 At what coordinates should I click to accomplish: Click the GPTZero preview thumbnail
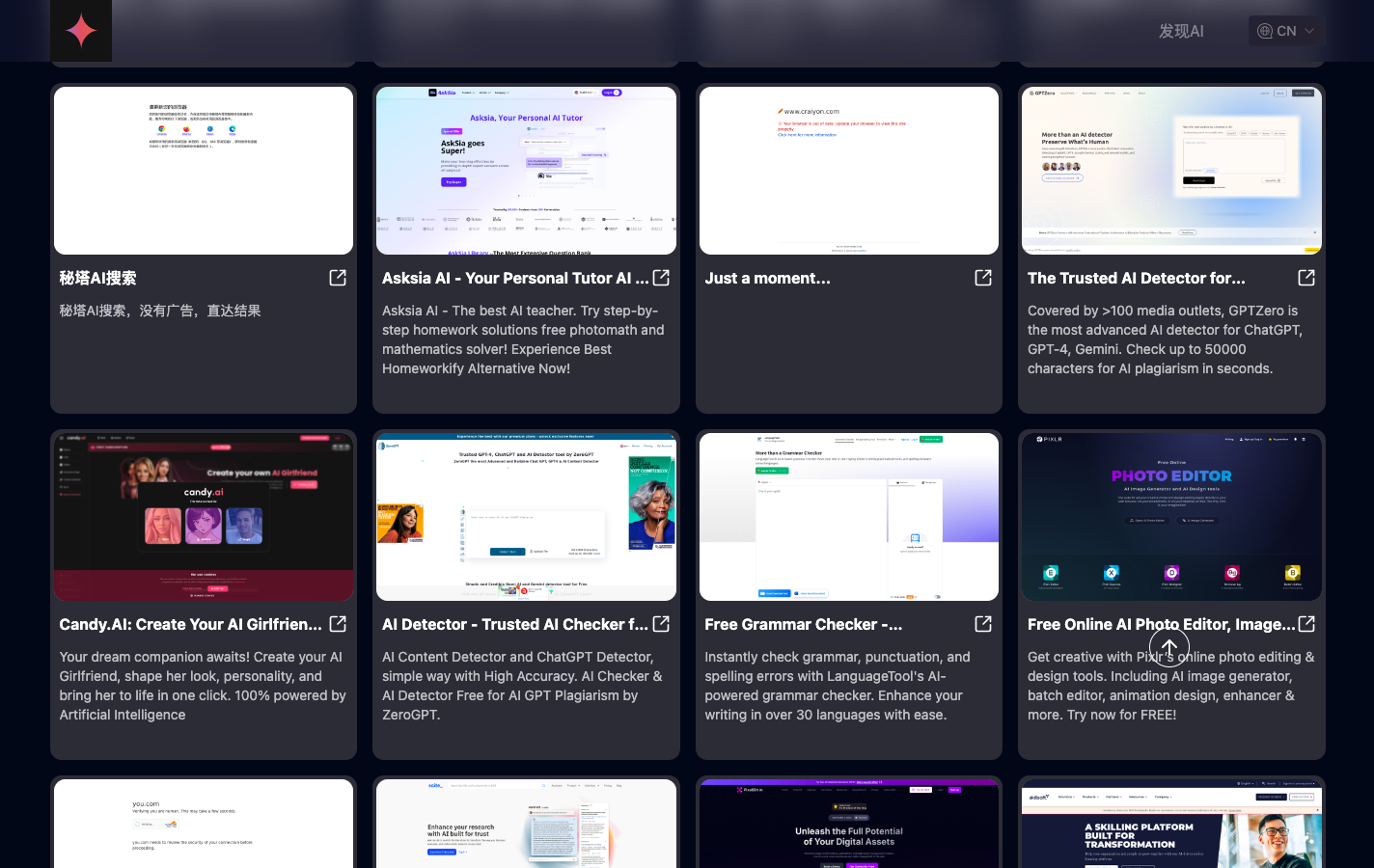1171,171
